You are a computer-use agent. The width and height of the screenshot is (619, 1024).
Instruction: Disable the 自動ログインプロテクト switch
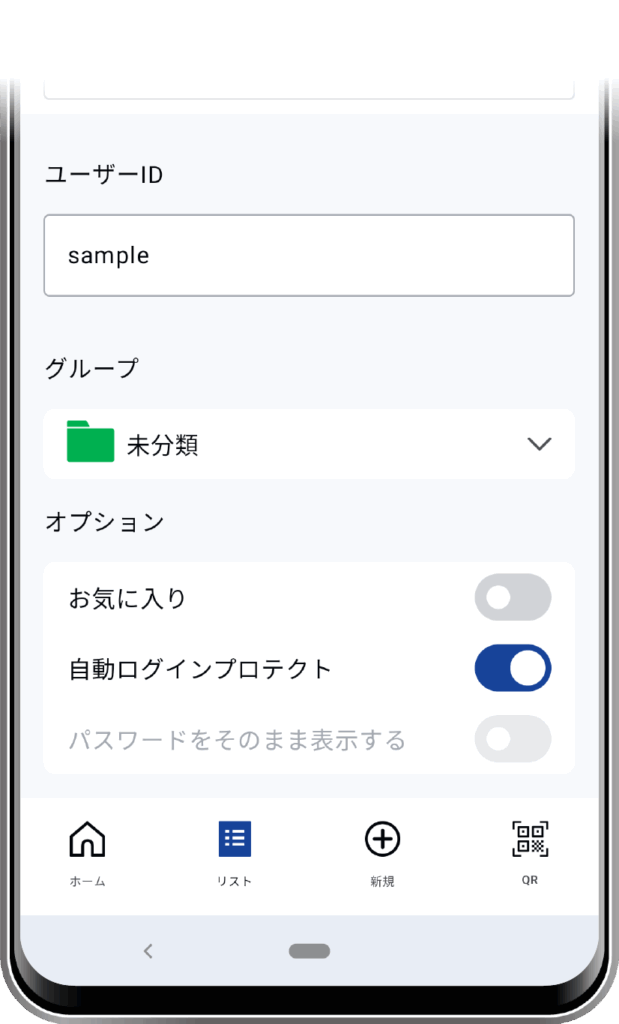(x=512, y=668)
